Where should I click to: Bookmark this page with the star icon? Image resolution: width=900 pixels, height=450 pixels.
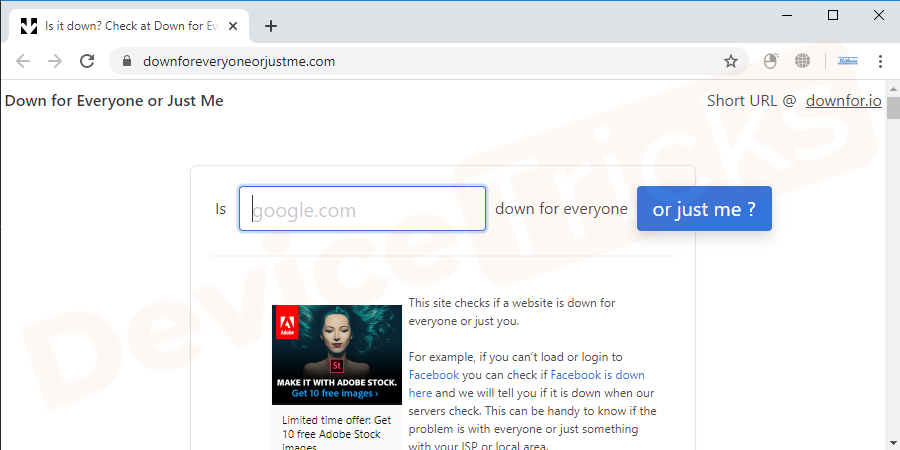click(x=731, y=61)
